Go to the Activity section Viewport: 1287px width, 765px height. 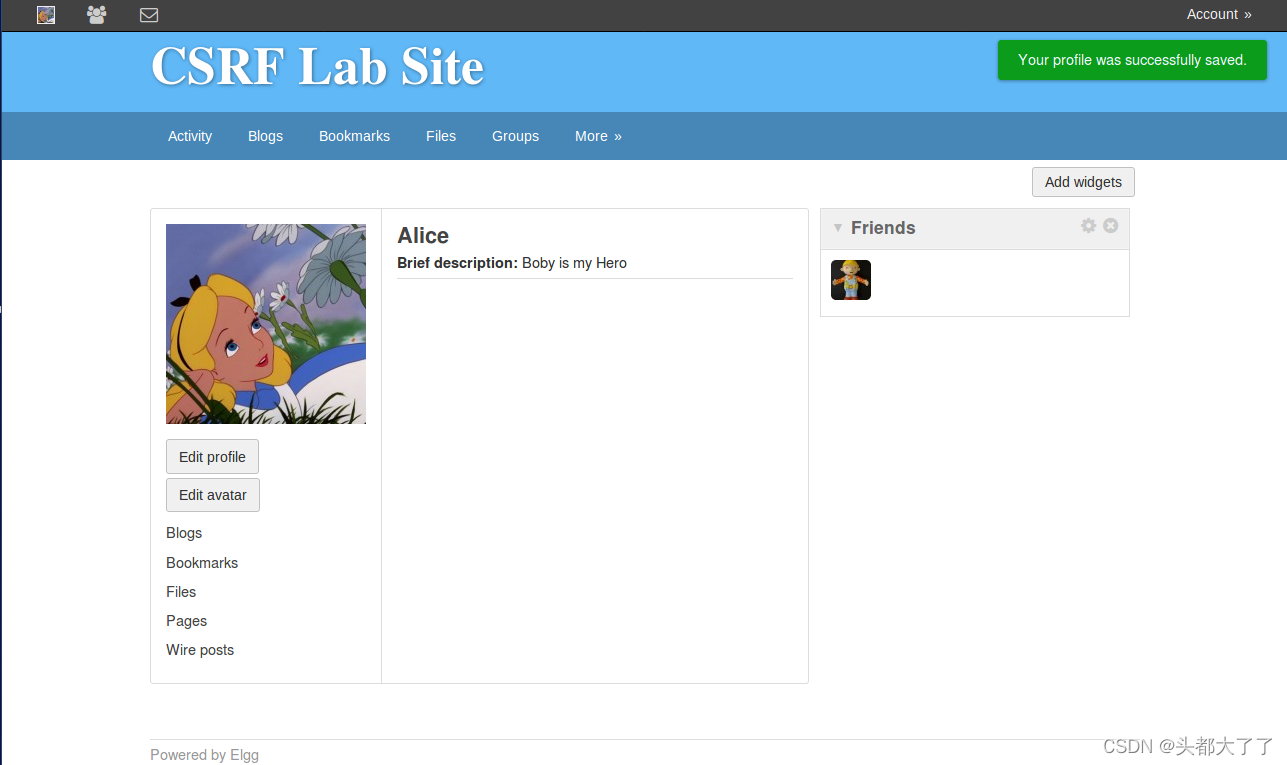(x=189, y=136)
